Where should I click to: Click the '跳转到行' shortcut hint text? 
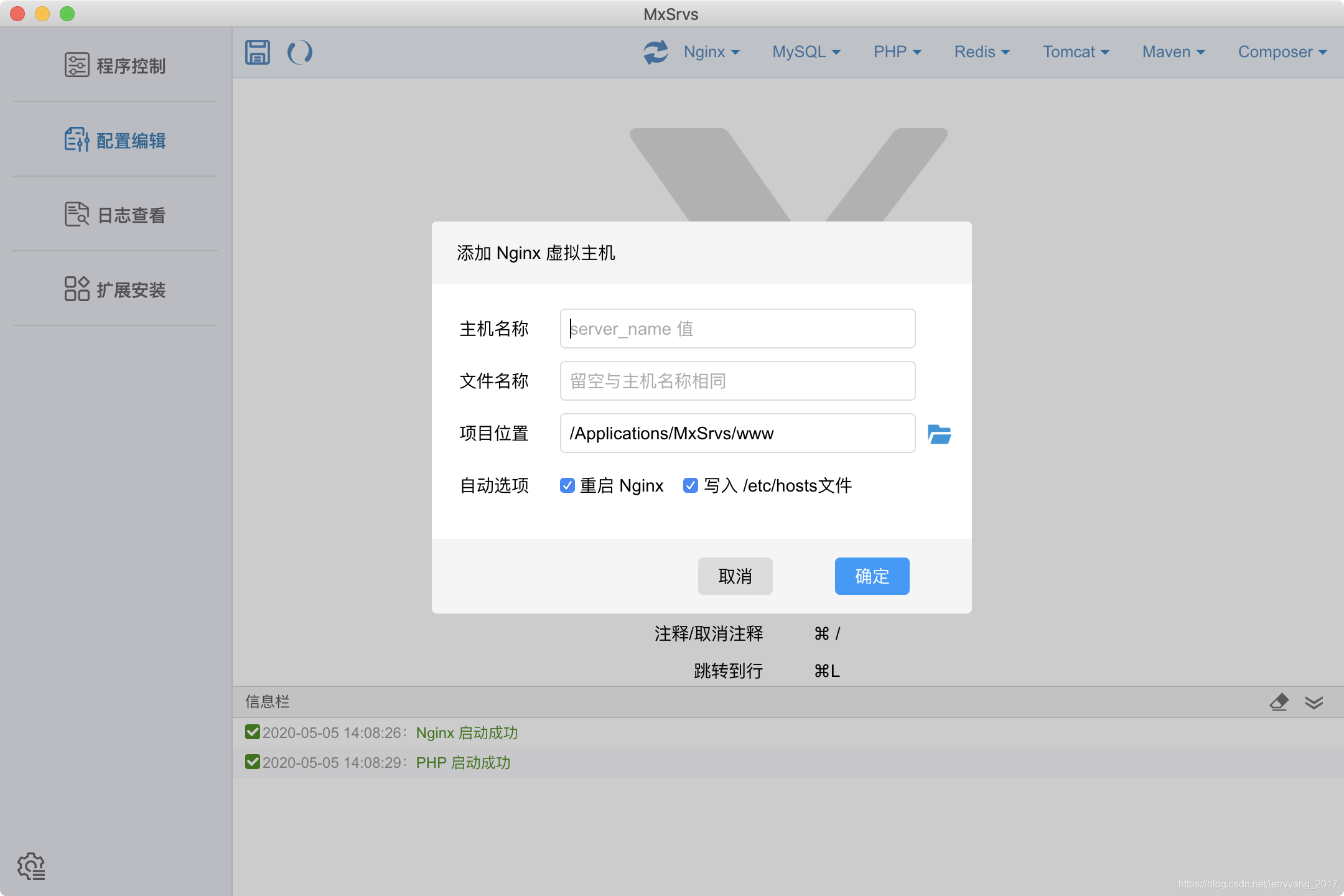coord(729,671)
